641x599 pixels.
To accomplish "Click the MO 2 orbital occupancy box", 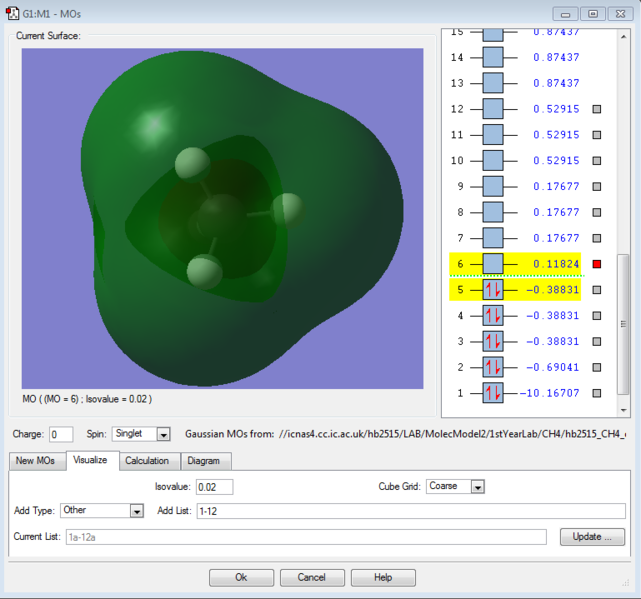I will pyautogui.click(x=493, y=367).
